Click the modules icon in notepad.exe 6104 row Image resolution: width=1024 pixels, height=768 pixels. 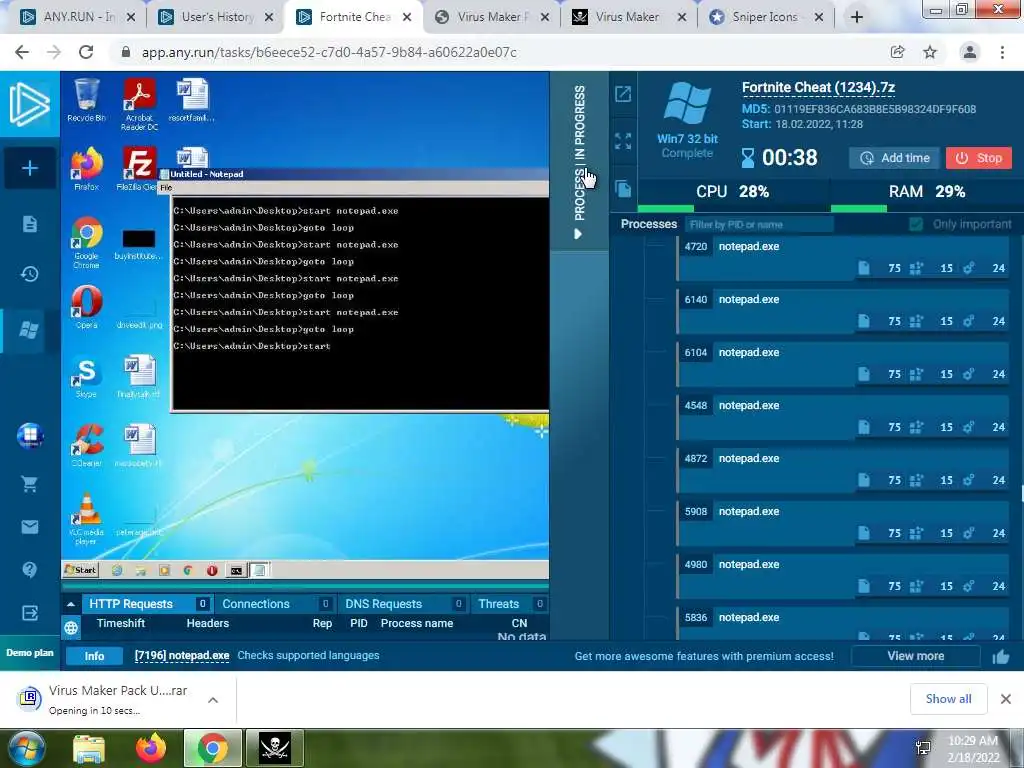[916, 374]
